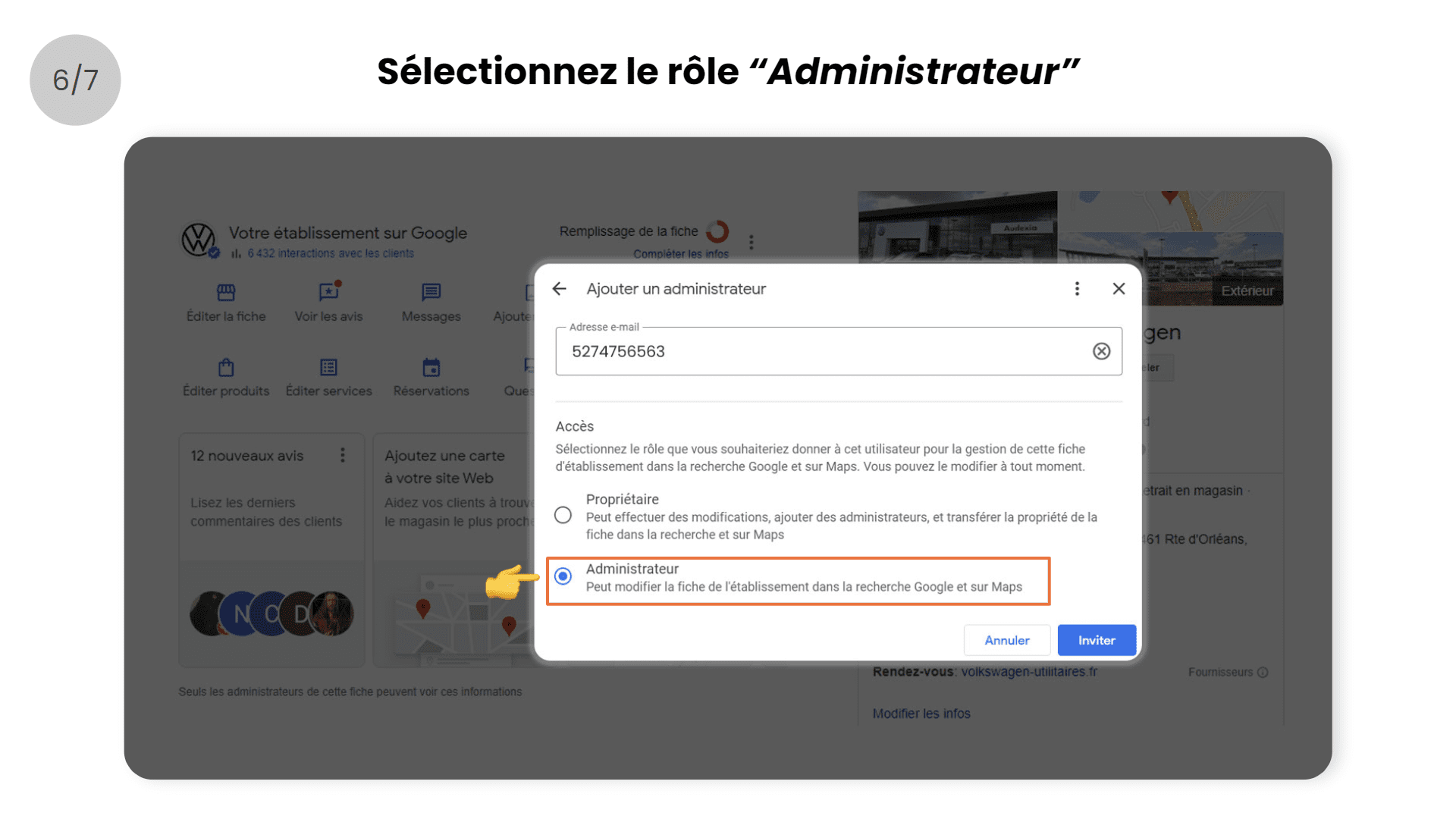Screen dimensions: 1456x819
Task: Clear the email address field
Action: 1101,351
